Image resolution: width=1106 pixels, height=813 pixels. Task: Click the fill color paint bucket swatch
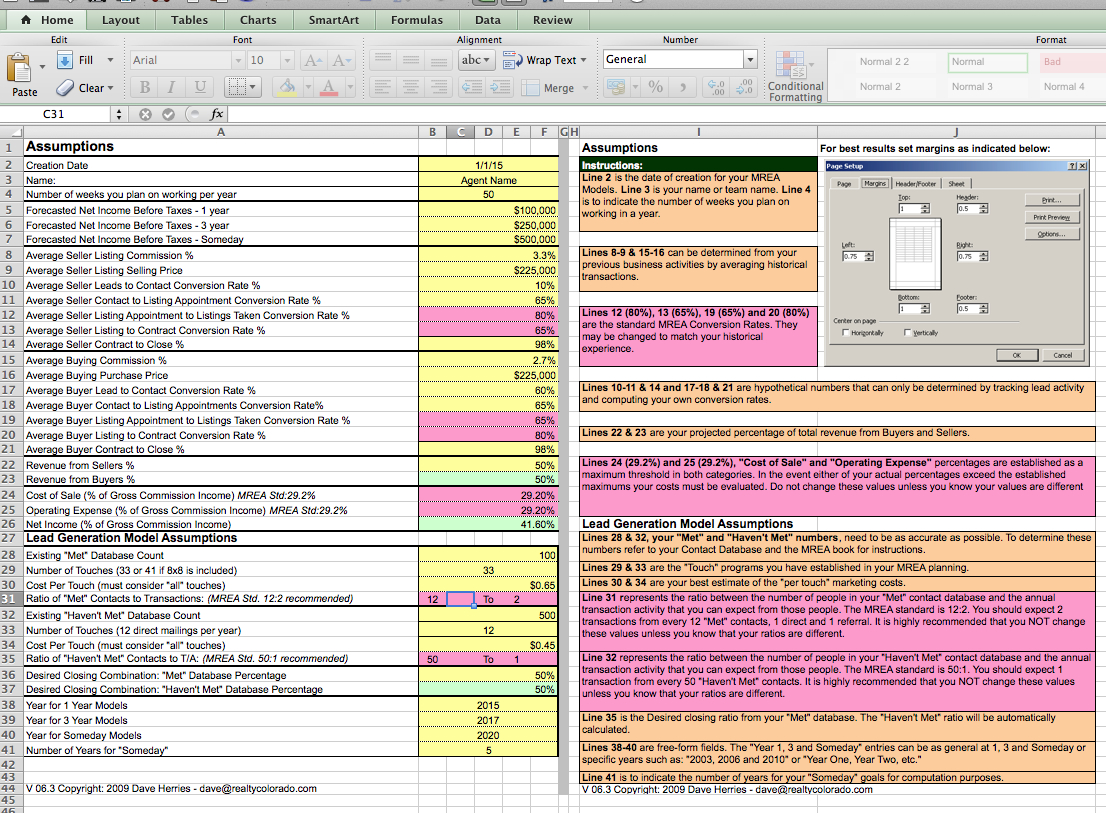288,88
